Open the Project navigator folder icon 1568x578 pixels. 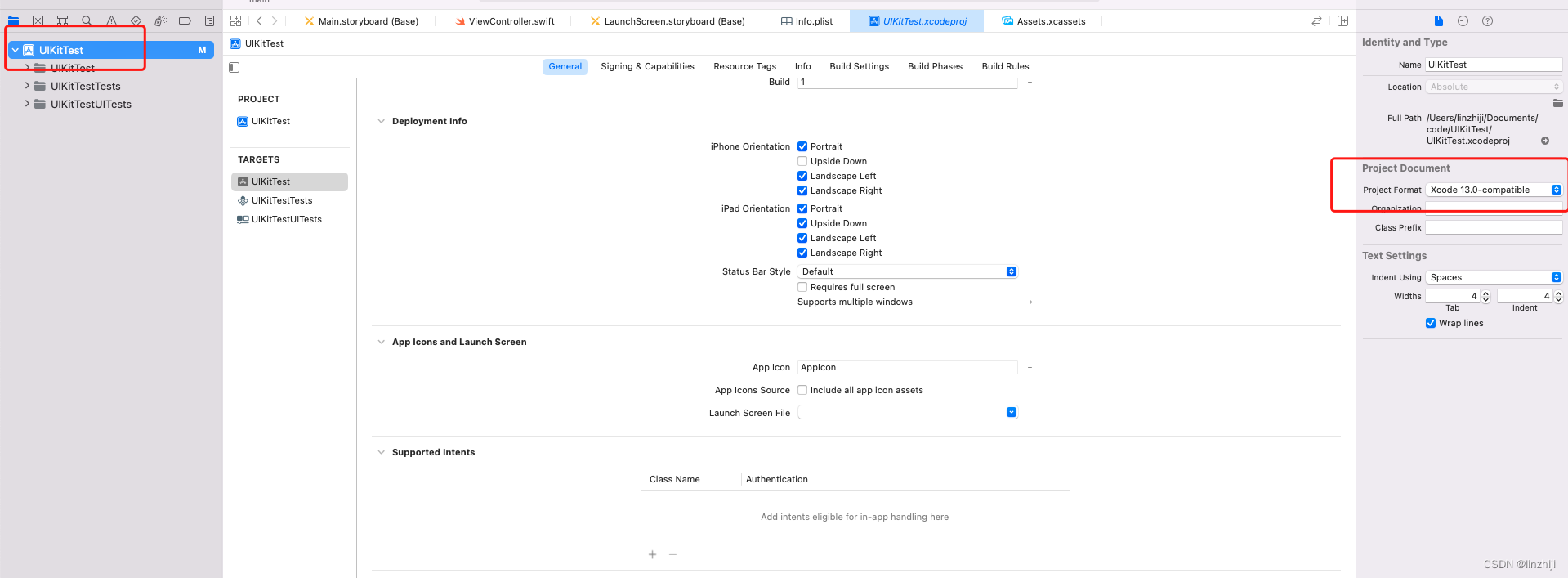(x=13, y=20)
